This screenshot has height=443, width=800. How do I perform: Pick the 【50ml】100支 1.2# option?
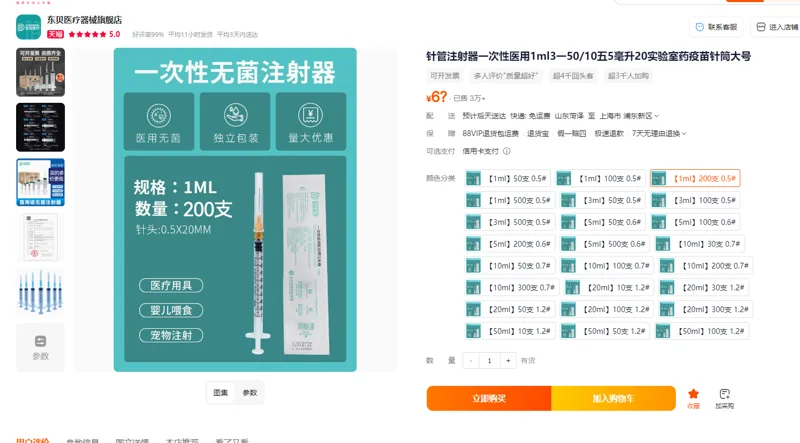click(702, 331)
